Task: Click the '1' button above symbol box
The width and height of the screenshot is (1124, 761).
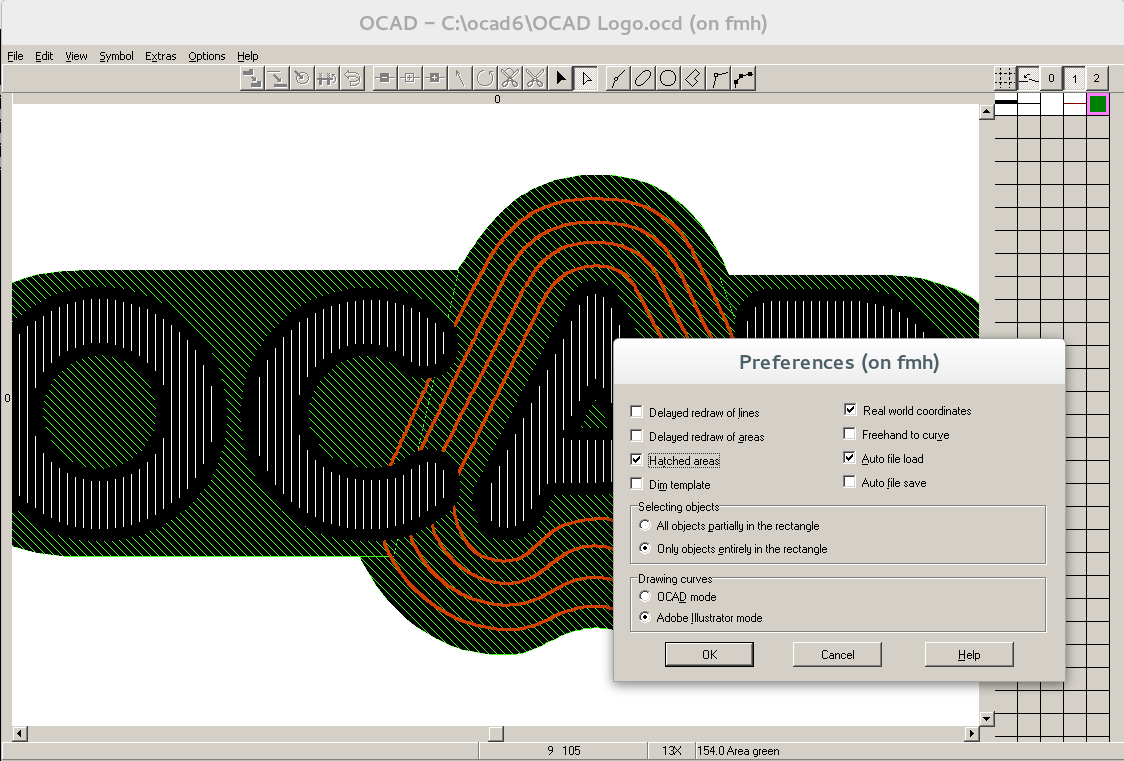Action: 1075,78
